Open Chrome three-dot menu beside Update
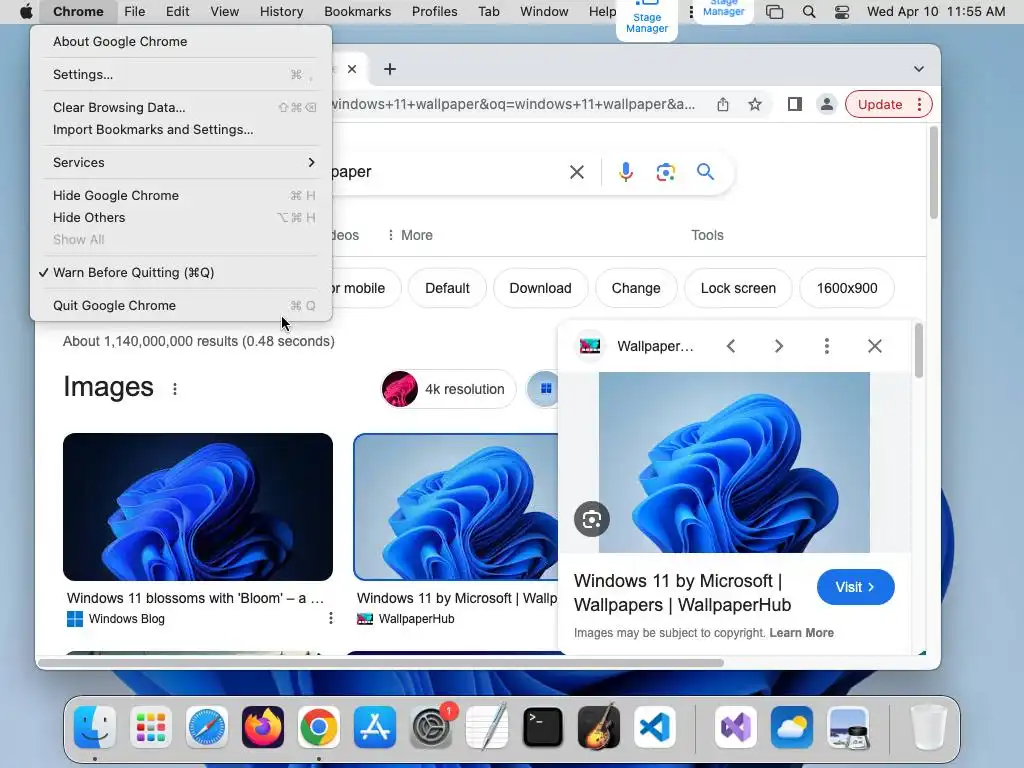Viewport: 1024px width, 768px height. click(919, 104)
